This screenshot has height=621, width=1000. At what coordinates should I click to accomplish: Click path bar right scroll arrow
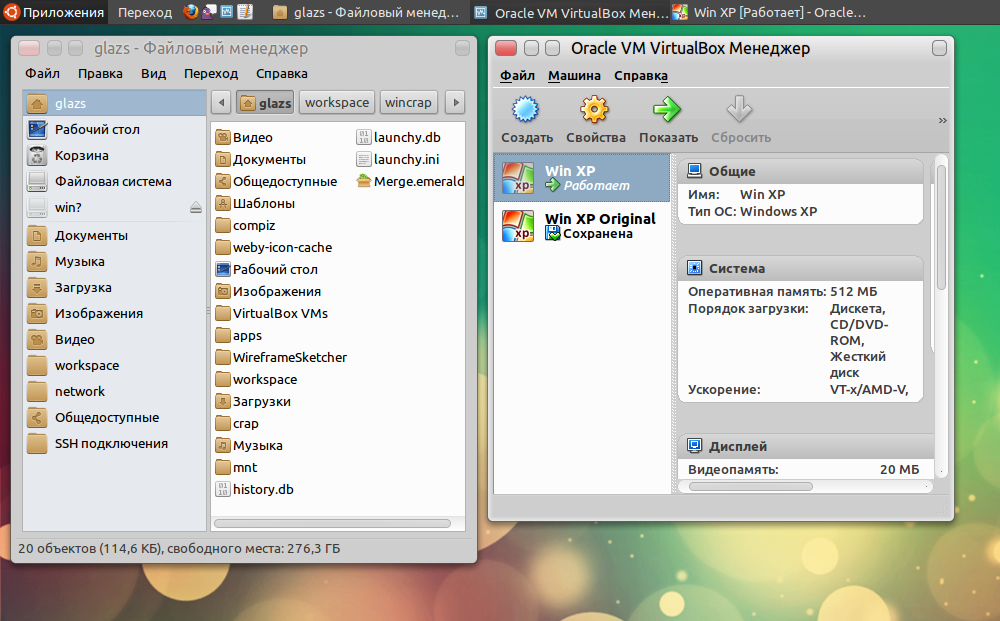pos(455,103)
